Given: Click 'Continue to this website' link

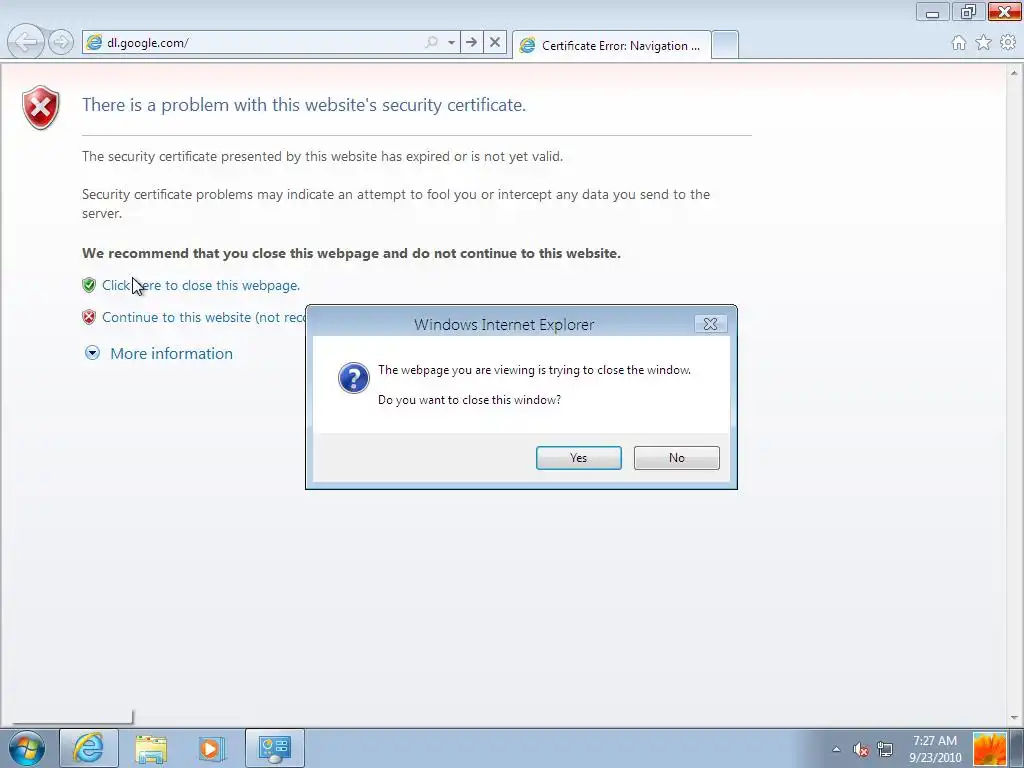Looking at the screenshot, I should point(204,317).
